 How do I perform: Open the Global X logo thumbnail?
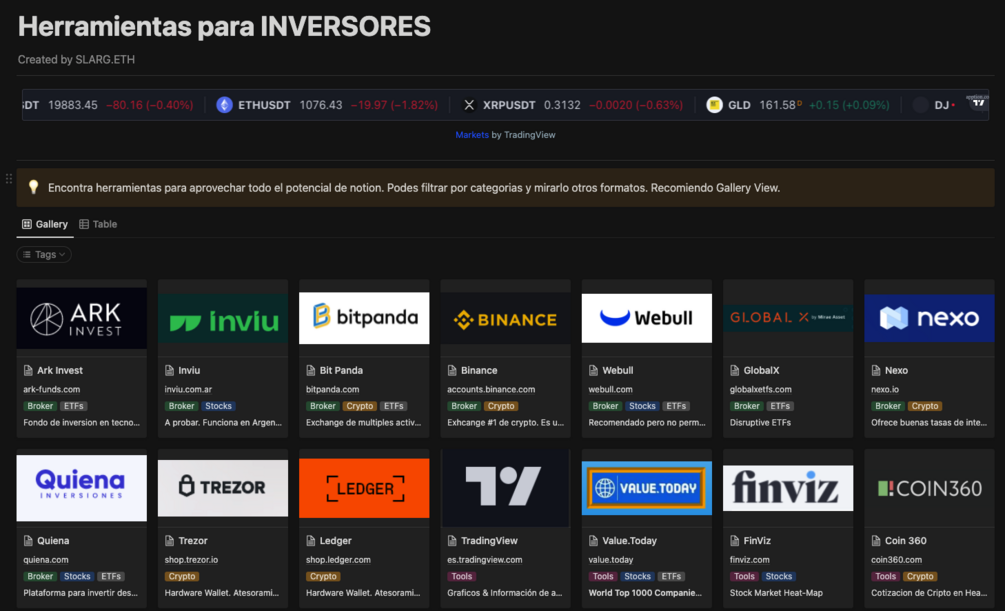[788, 317]
